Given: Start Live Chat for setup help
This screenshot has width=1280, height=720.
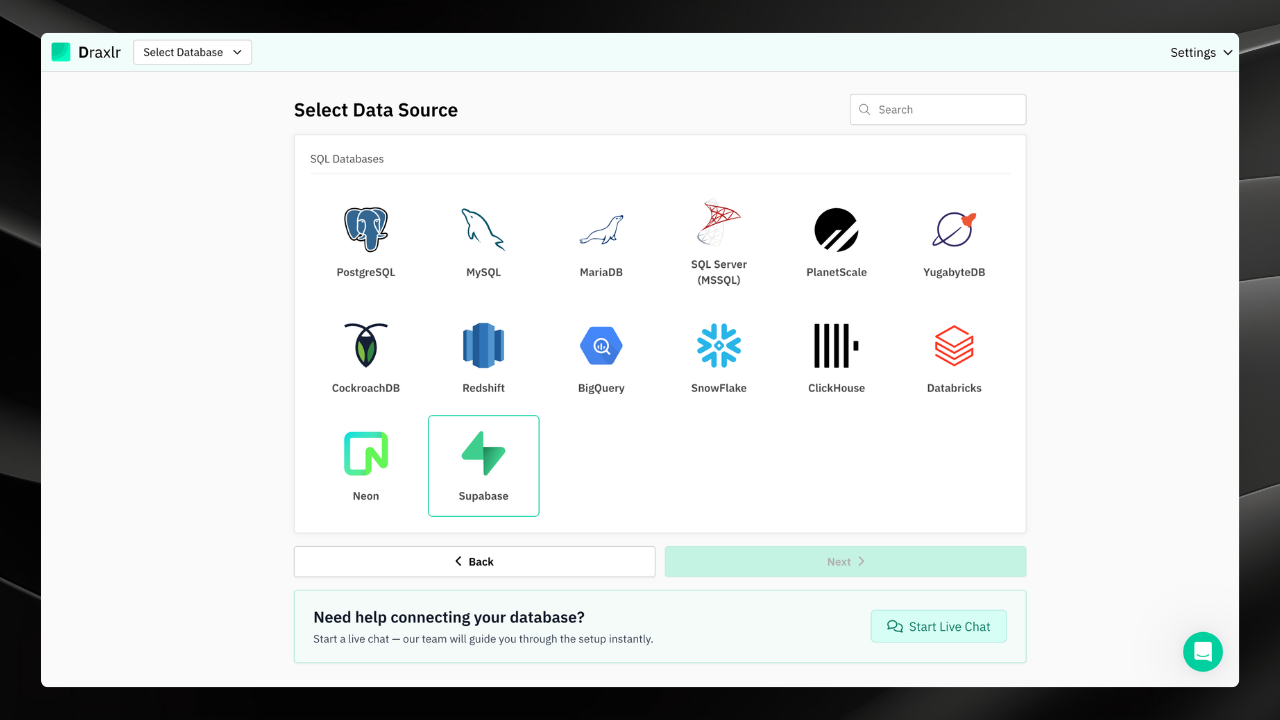Looking at the screenshot, I should pyautogui.click(x=938, y=627).
